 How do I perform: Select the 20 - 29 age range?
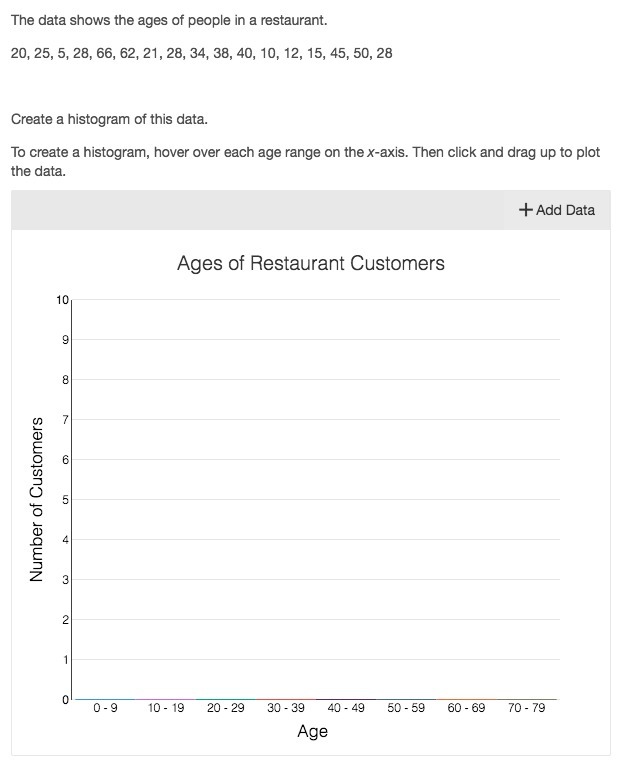coord(226,708)
